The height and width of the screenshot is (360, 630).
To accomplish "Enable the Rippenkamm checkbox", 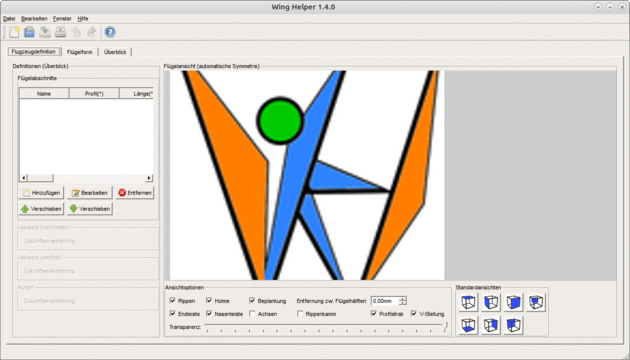I will (x=300, y=313).
